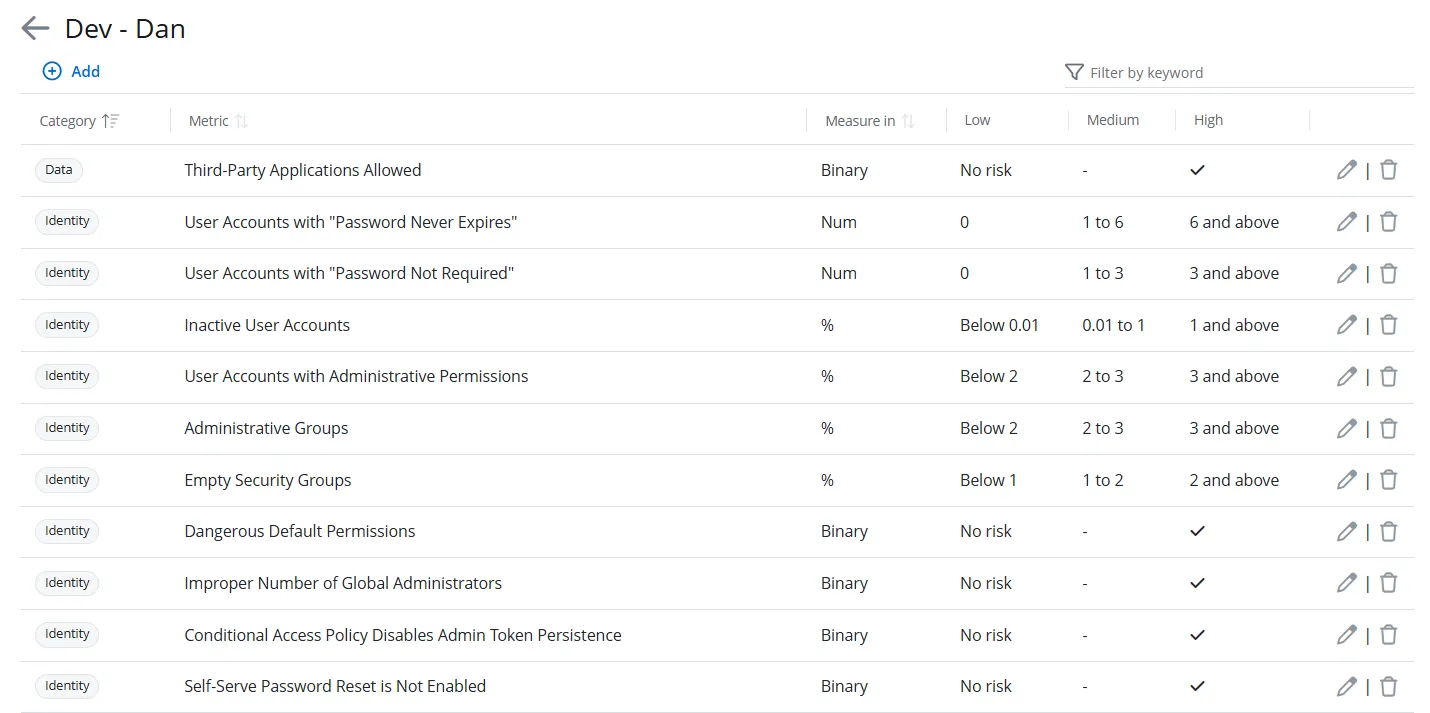The width and height of the screenshot is (1430, 713).
Task: Delete User Accounts with Administrative Permissions row
Action: (x=1388, y=376)
